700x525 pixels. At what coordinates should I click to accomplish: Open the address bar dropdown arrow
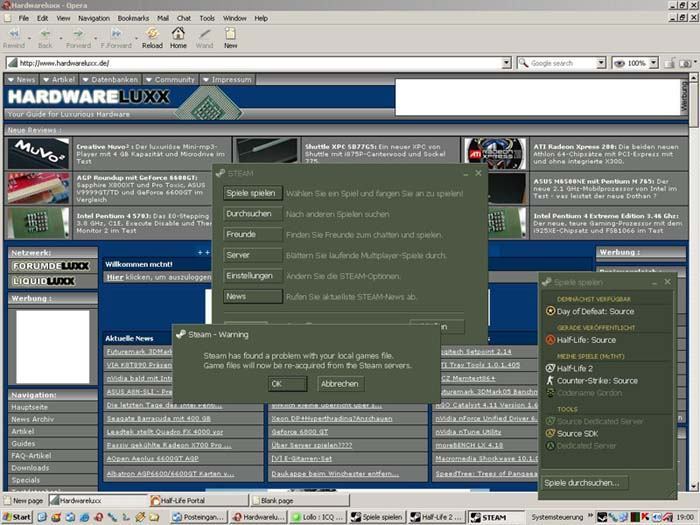[x=506, y=63]
